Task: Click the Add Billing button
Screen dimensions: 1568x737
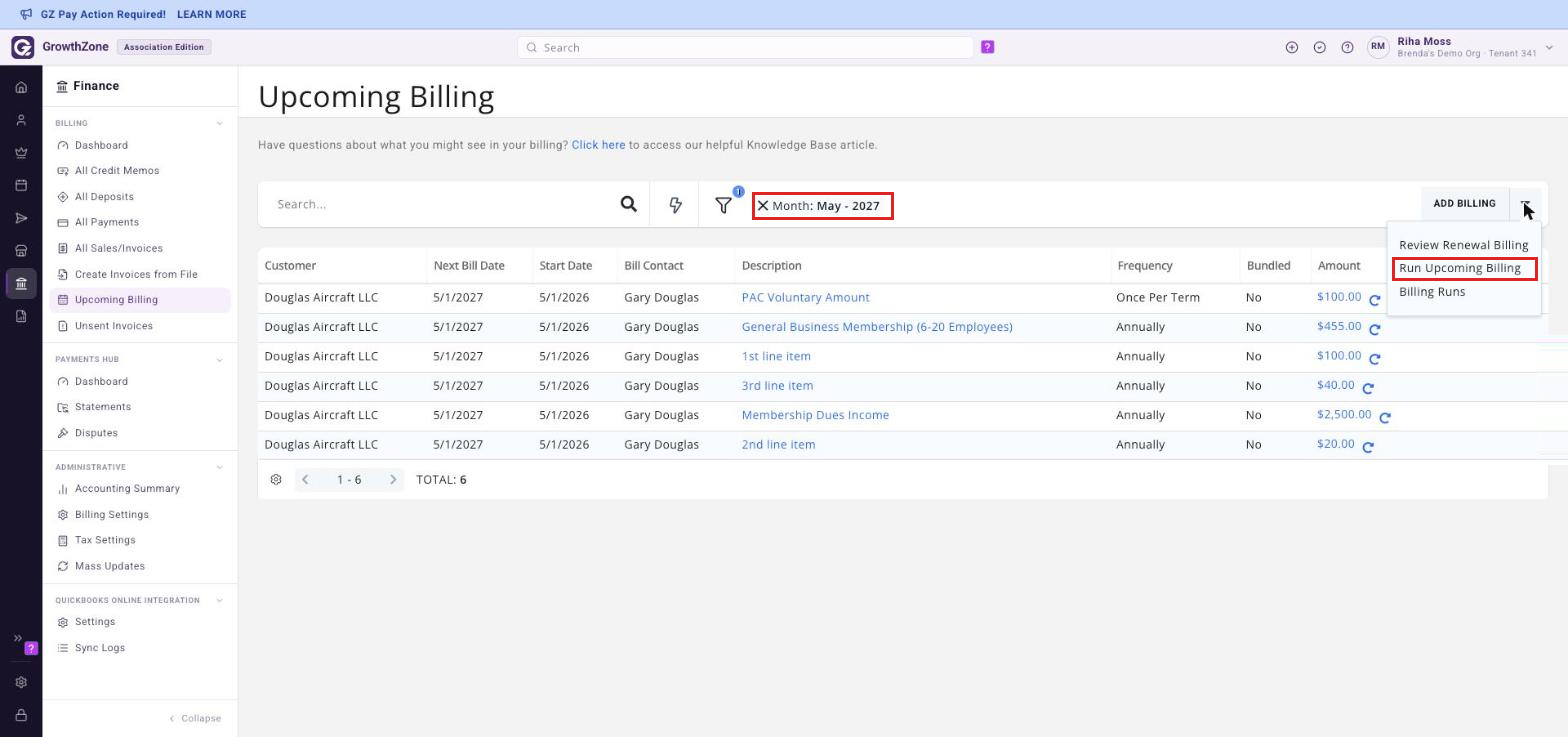Action: click(1464, 204)
